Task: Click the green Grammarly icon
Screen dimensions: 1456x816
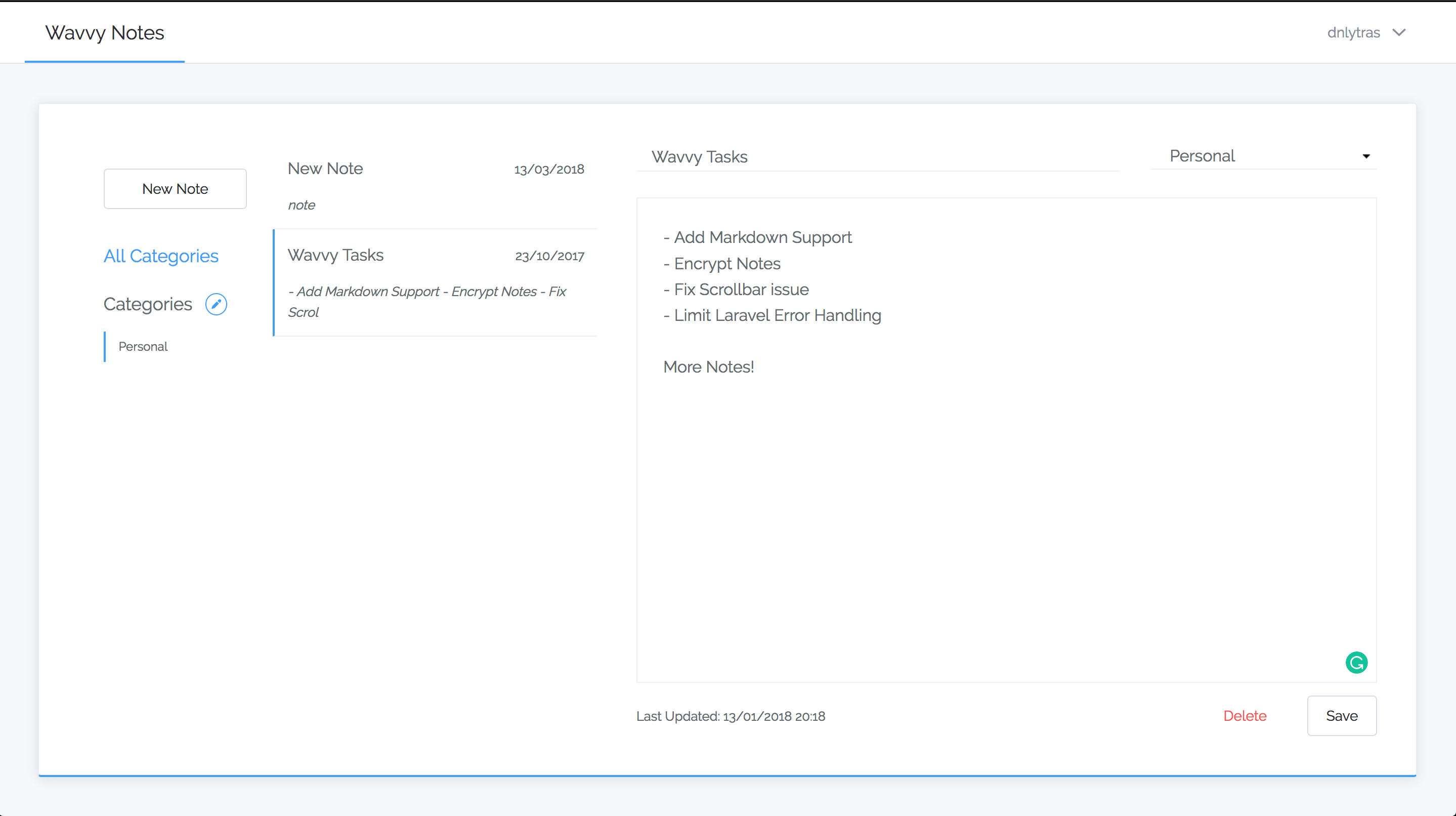Action: [1356, 662]
